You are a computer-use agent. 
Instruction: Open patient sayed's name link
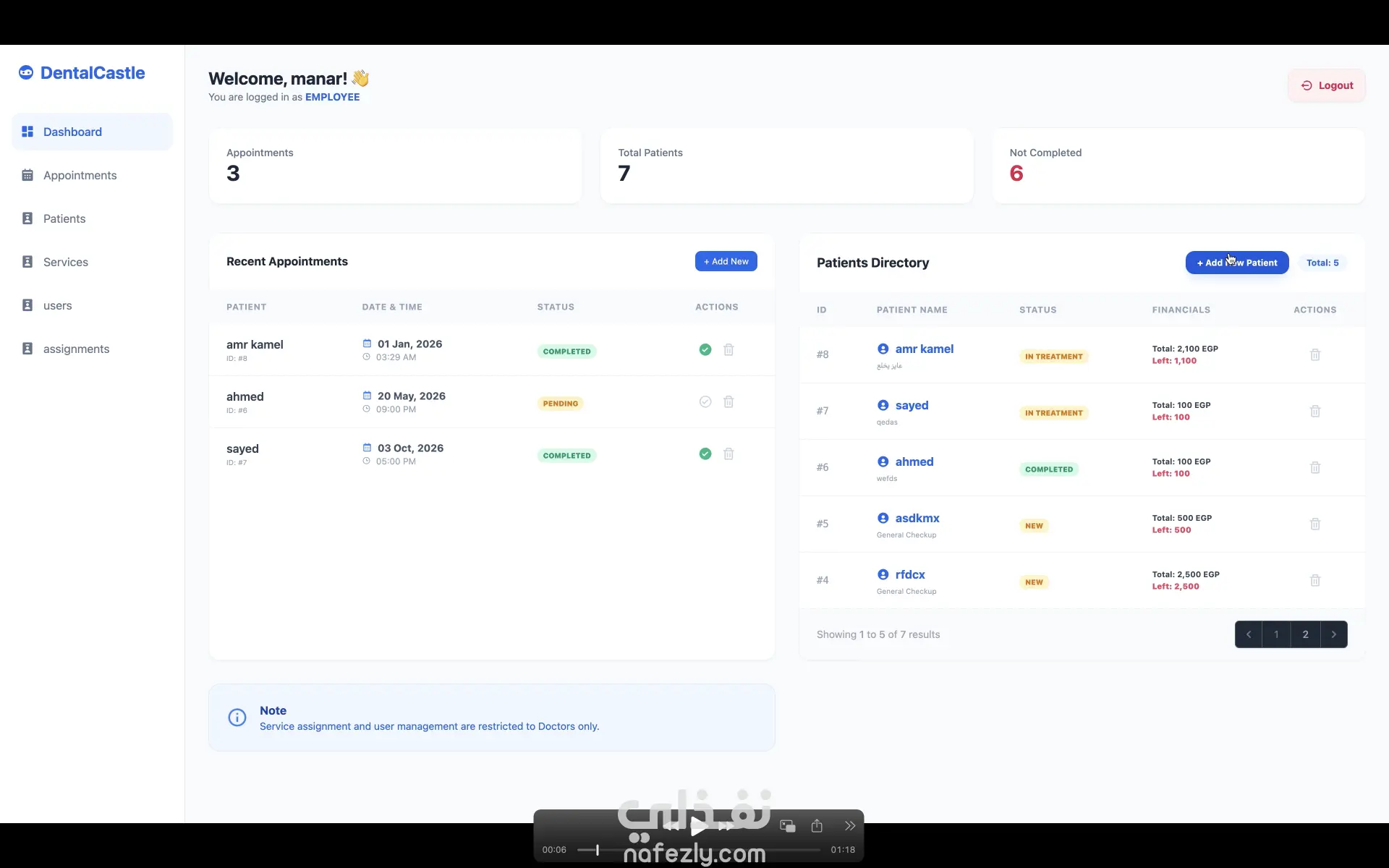912,405
